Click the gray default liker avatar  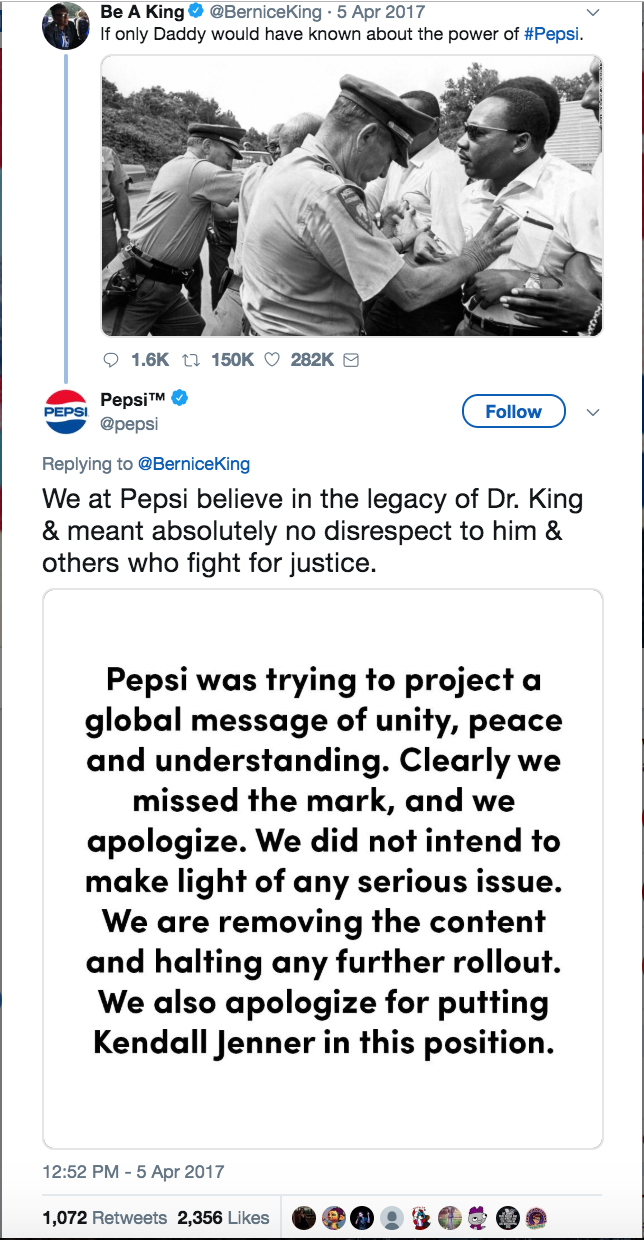pos(392,1217)
